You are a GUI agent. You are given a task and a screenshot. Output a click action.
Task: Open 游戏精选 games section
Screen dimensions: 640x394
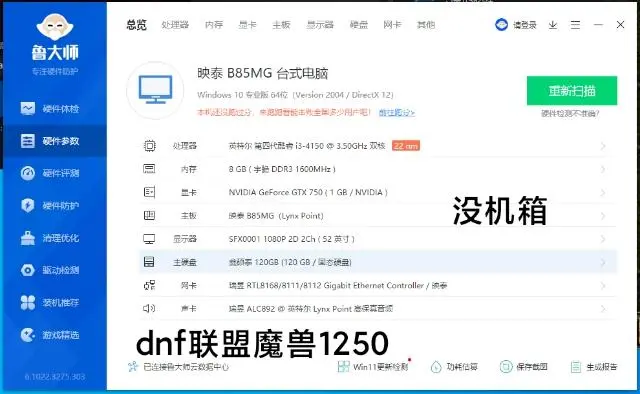pos(50,335)
